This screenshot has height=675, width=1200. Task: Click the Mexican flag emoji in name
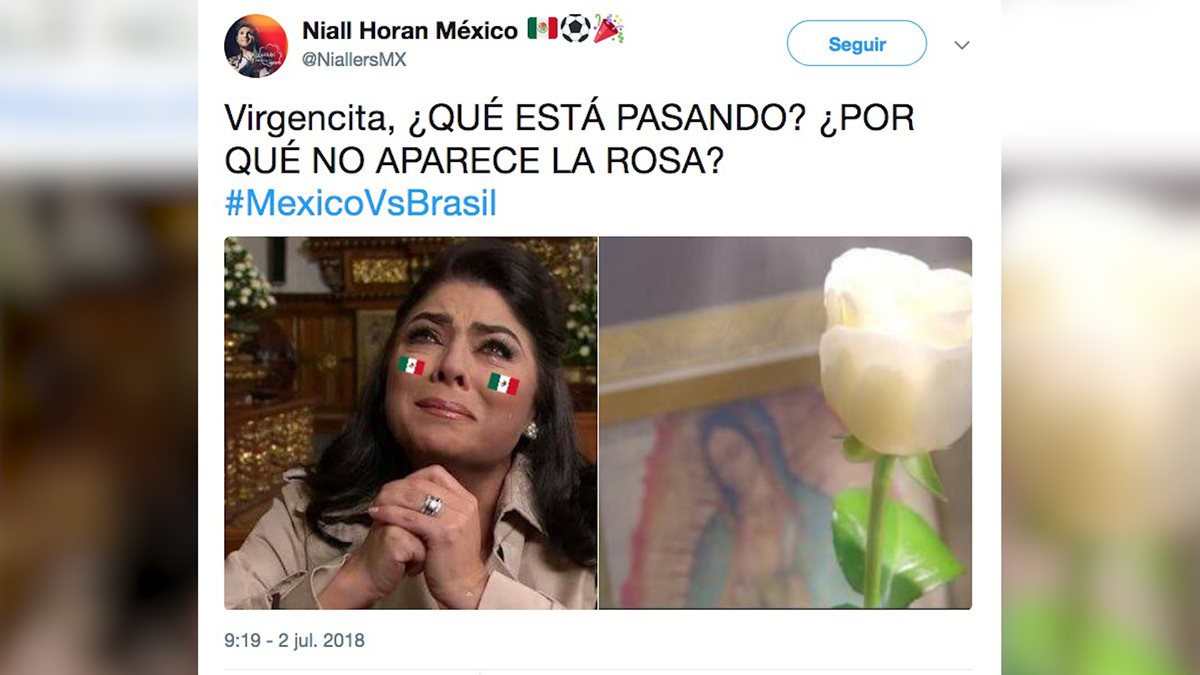tap(542, 29)
